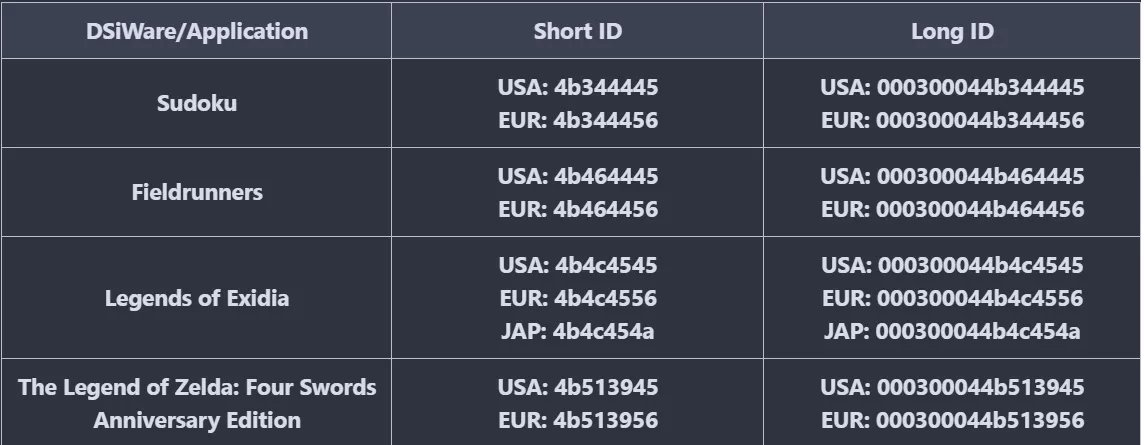The image size is (1144, 445).
Task: Select the Legends of Exidia cell
Action: point(196,298)
